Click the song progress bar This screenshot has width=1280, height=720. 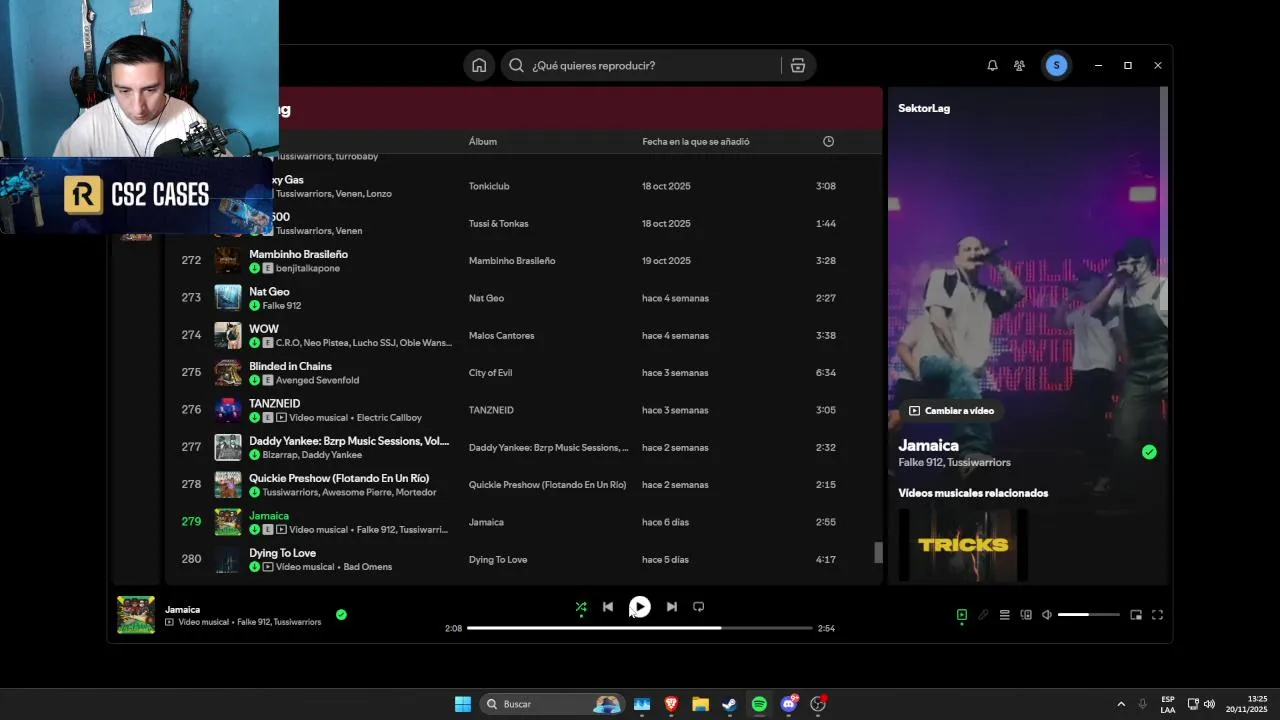(640, 628)
